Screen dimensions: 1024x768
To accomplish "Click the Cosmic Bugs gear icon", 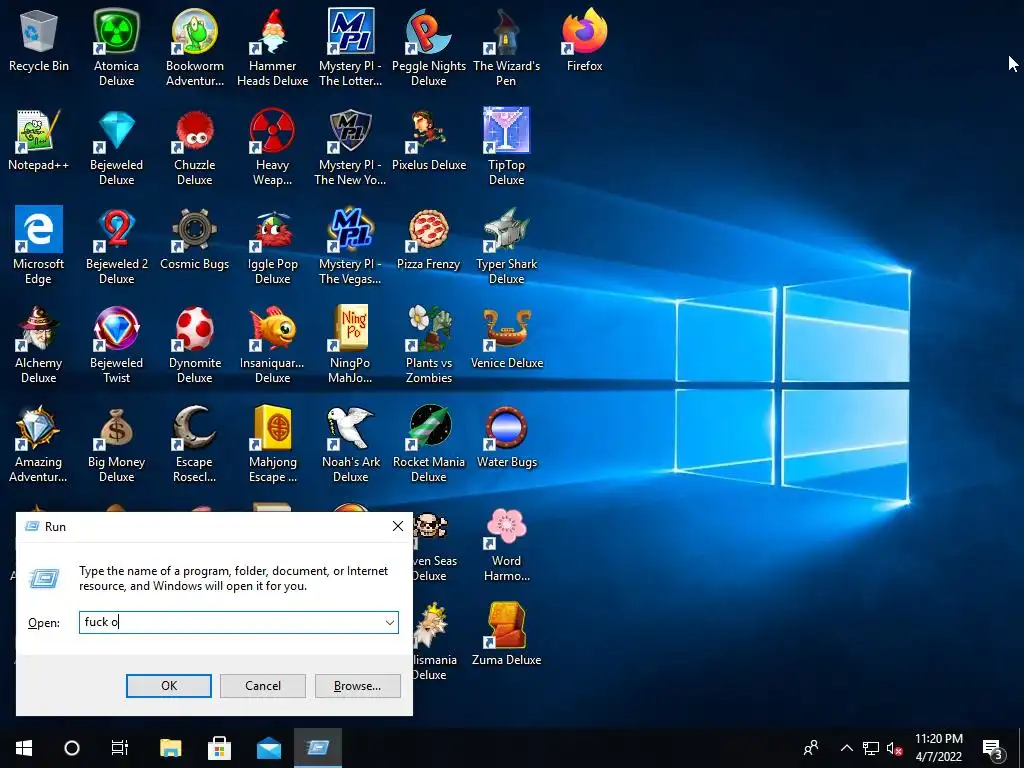I will [195, 238].
